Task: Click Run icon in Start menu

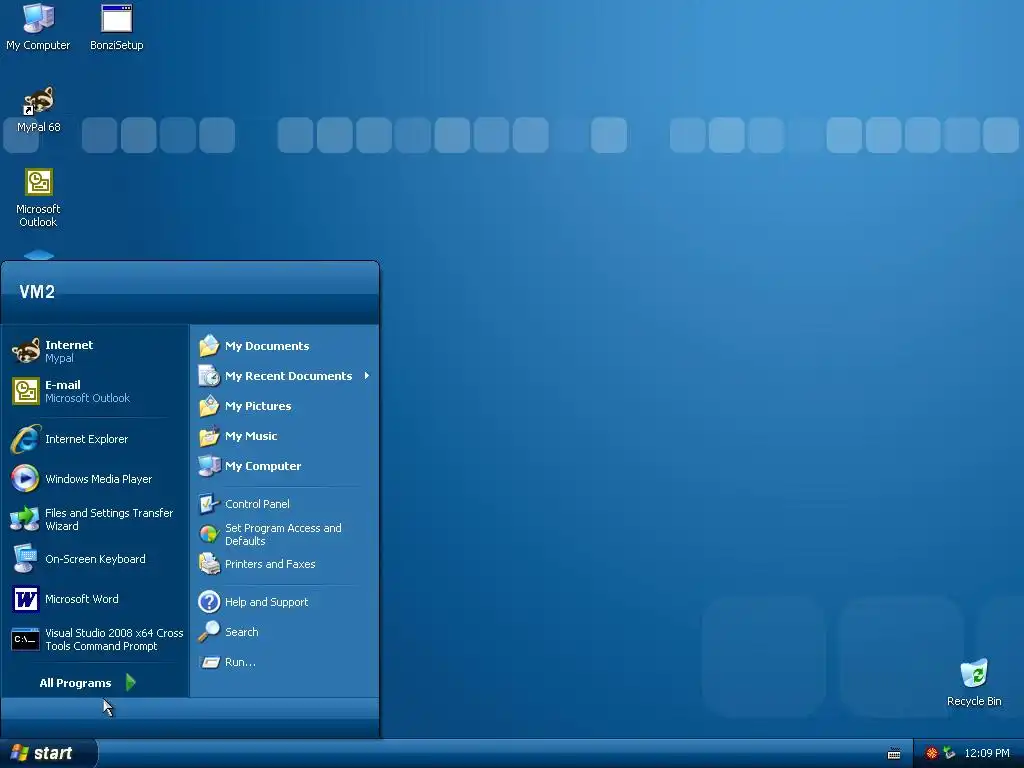Action: [209, 662]
